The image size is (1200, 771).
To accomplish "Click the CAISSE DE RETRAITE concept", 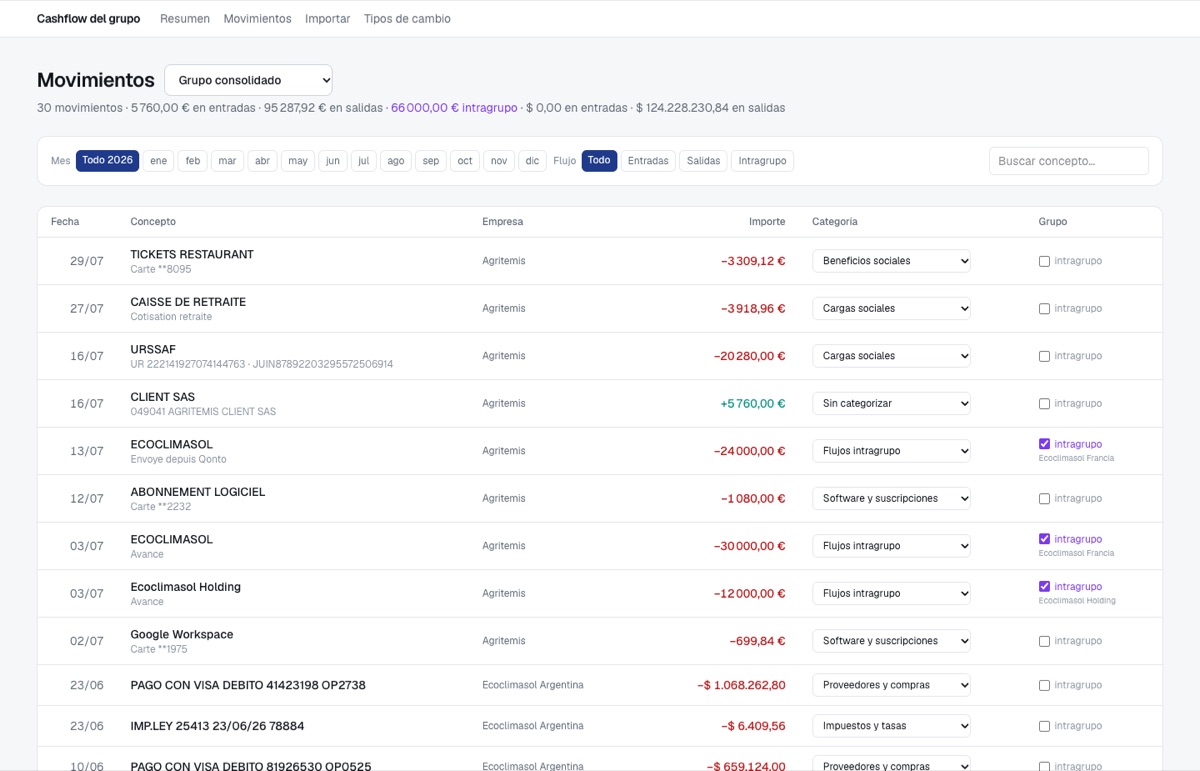I will pos(188,302).
